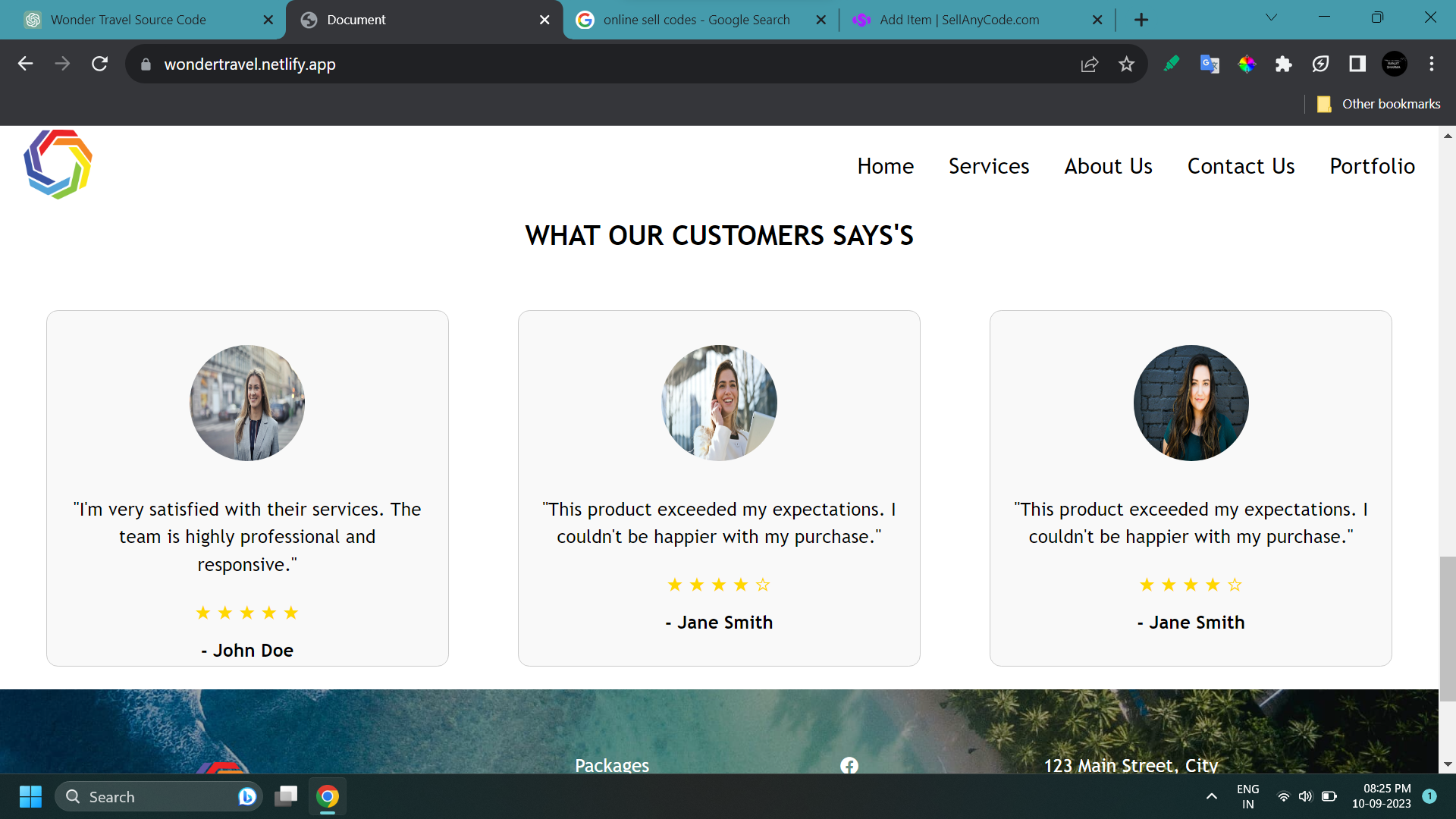Click John Doe's testimonial photo
Viewport: 1456px width, 819px height.
pos(247,403)
